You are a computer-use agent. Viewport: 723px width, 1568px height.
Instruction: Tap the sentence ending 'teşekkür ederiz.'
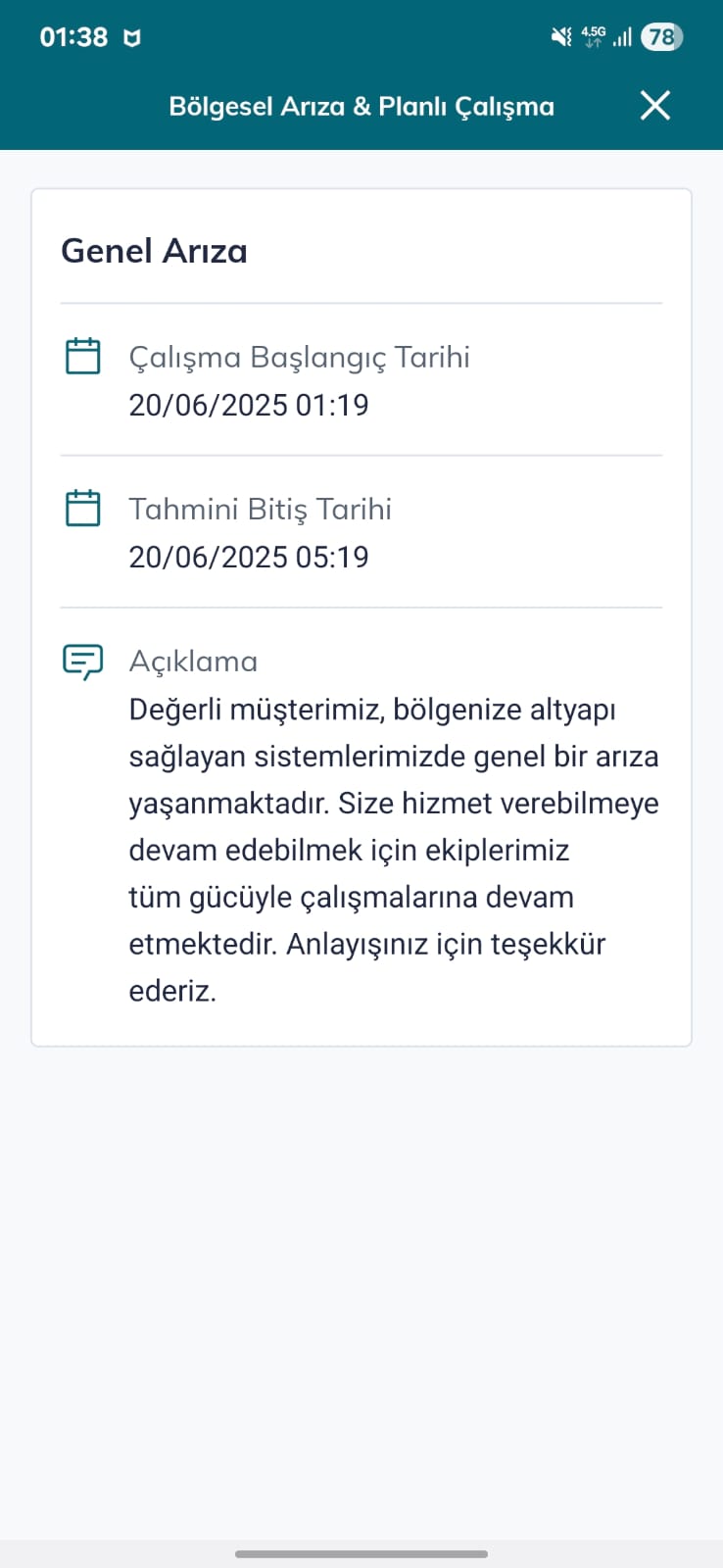pyautogui.click(x=367, y=966)
